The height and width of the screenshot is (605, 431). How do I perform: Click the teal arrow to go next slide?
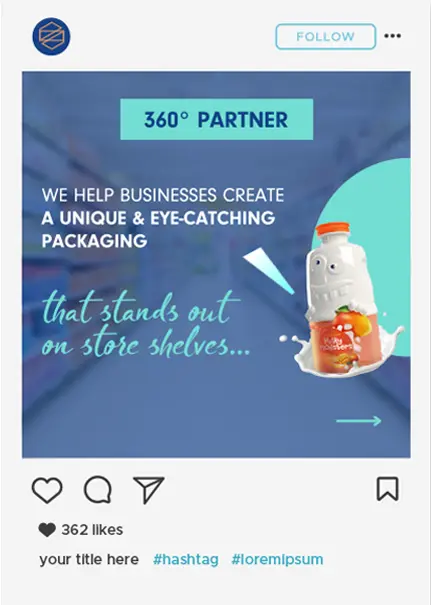[x=359, y=421]
